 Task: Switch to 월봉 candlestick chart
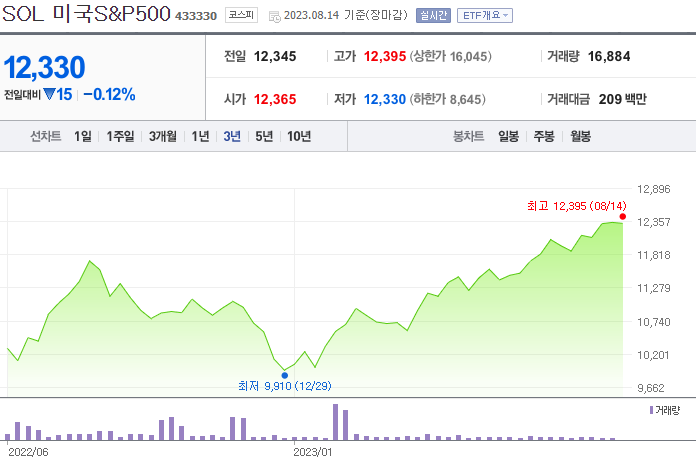(581, 136)
